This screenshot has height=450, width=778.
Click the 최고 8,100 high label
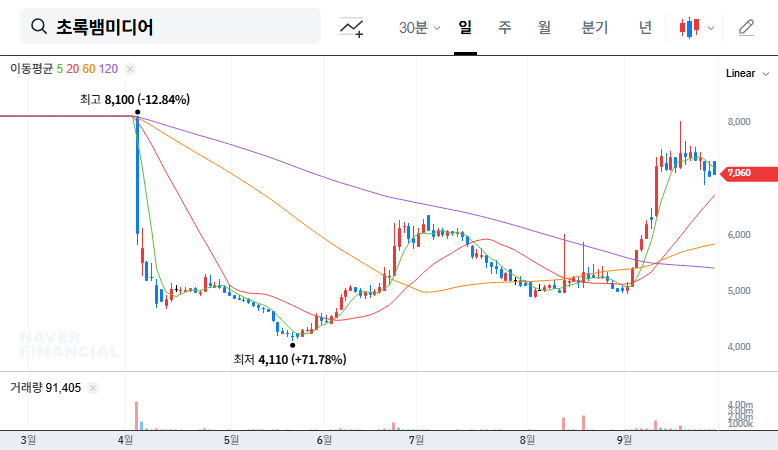[x=134, y=100]
